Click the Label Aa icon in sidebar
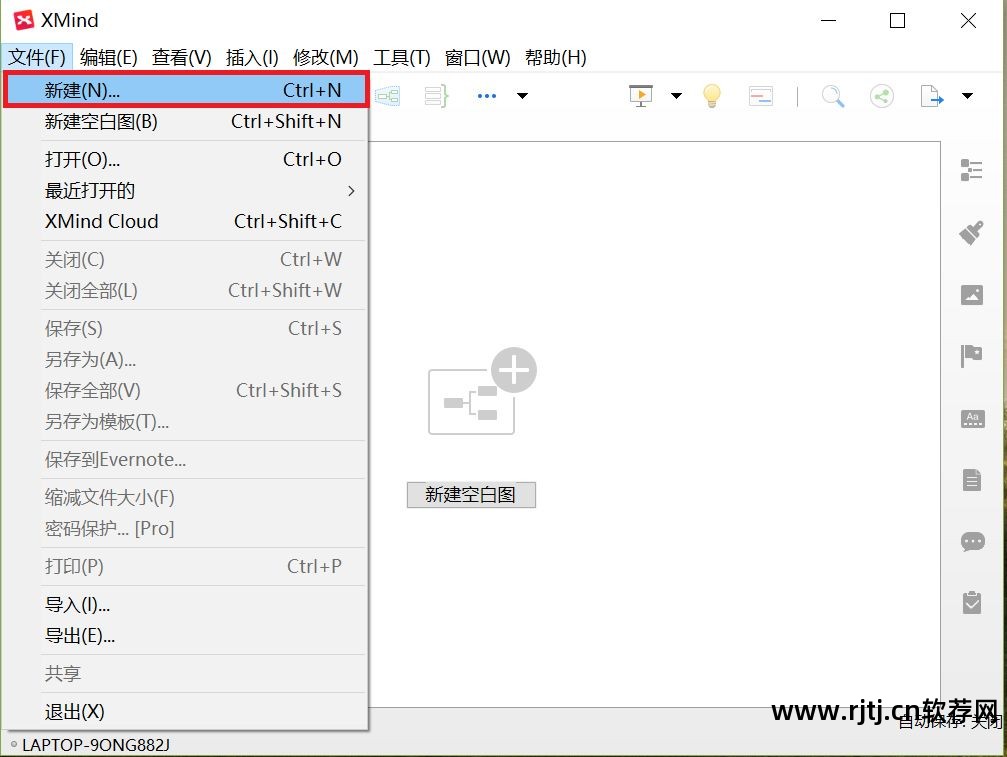This screenshot has height=757, width=1007. coord(971,419)
